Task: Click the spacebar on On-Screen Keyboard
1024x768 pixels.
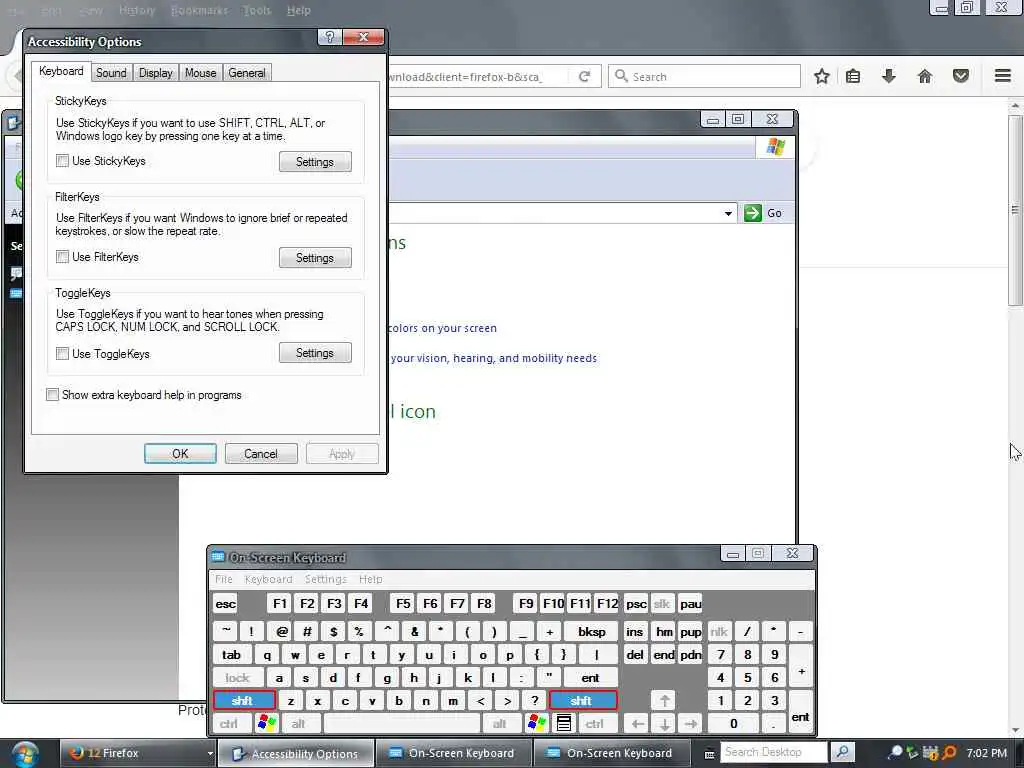Action: (402, 724)
